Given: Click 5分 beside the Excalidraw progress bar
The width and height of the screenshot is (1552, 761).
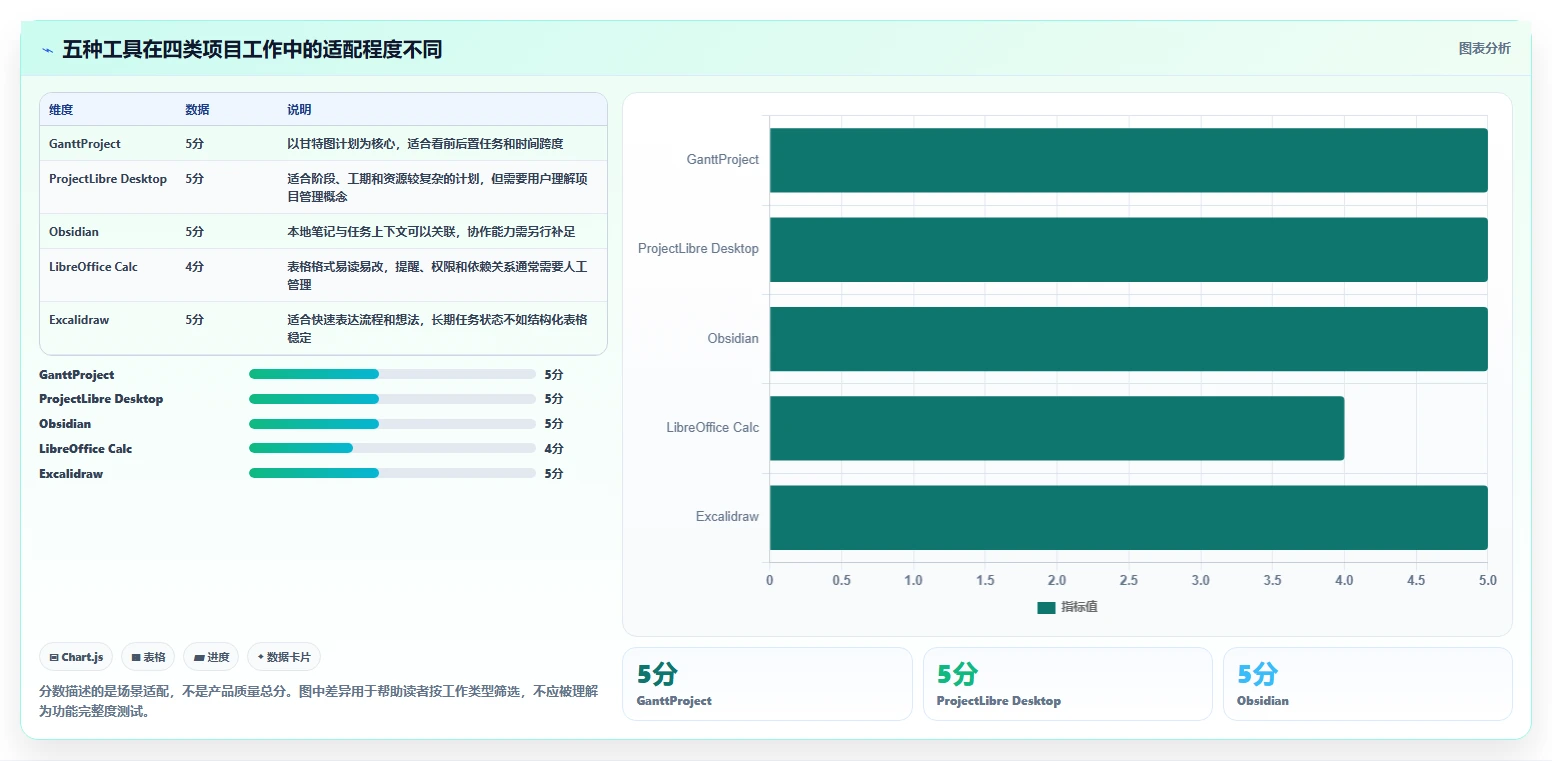Looking at the screenshot, I should point(554,473).
